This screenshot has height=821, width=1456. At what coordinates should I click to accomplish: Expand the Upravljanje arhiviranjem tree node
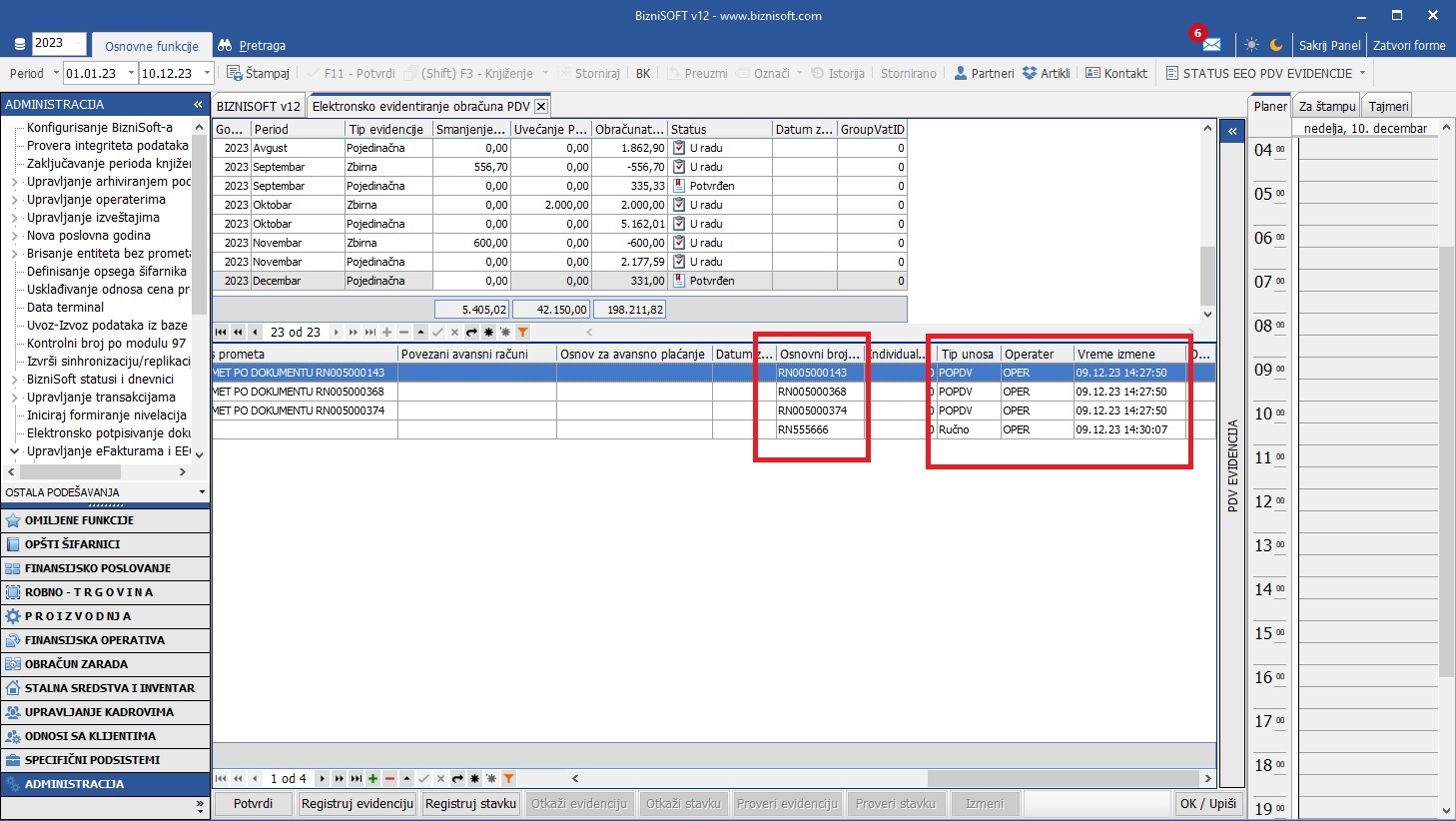point(14,182)
